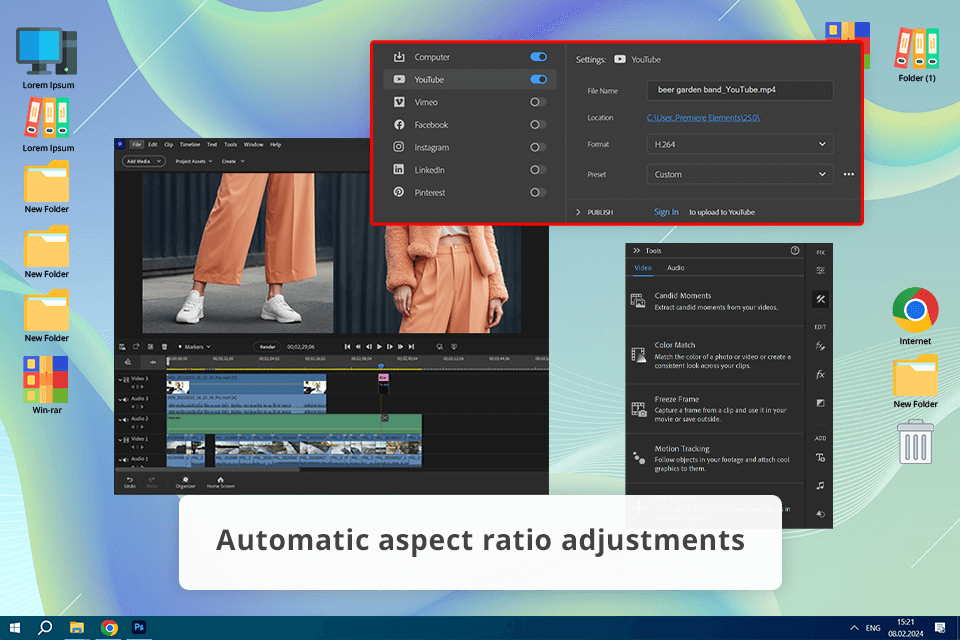Click the Windows Start button
This screenshot has height=640, width=960.
(x=15, y=627)
